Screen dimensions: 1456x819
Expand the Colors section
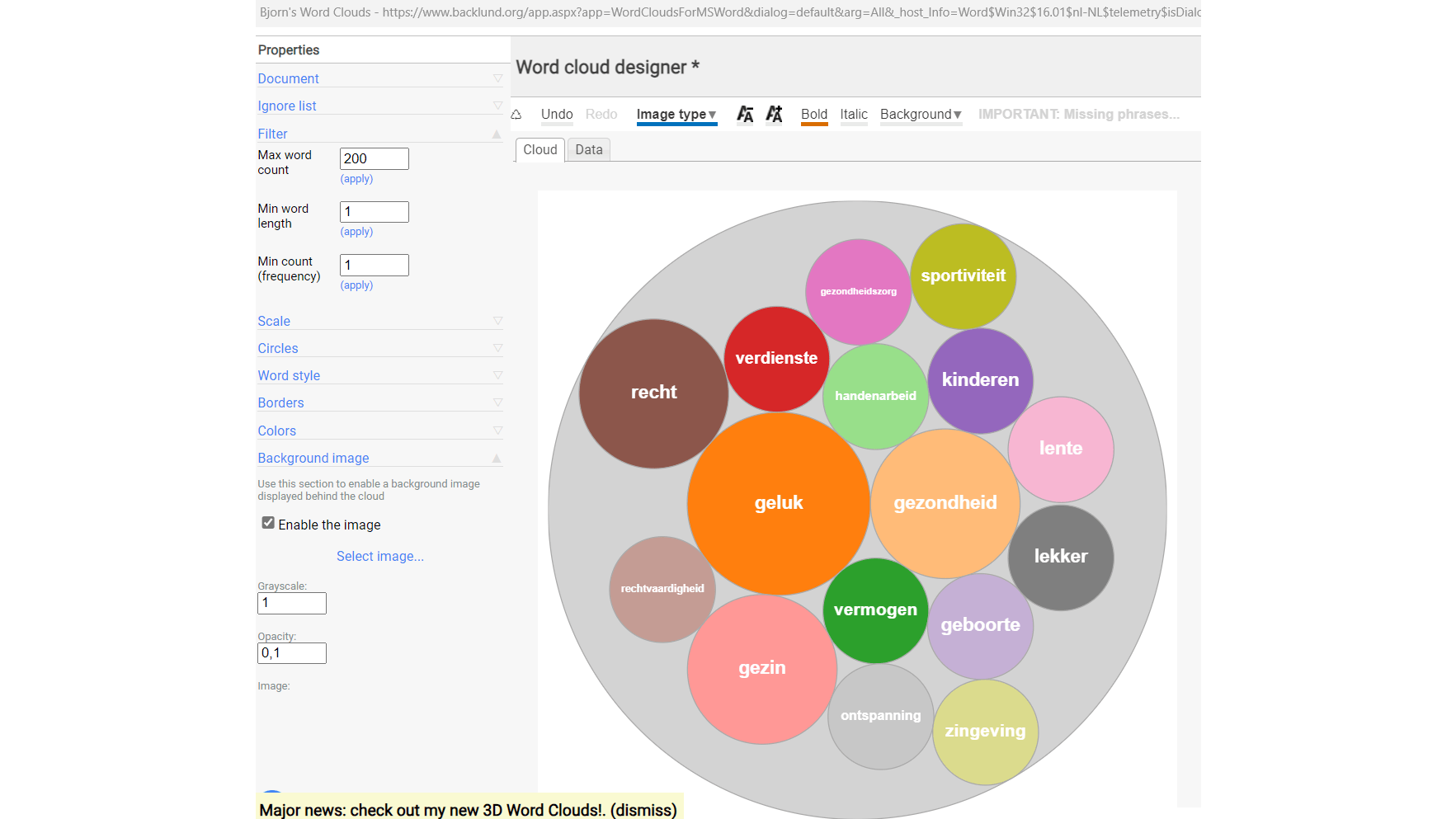coord(379,431)
